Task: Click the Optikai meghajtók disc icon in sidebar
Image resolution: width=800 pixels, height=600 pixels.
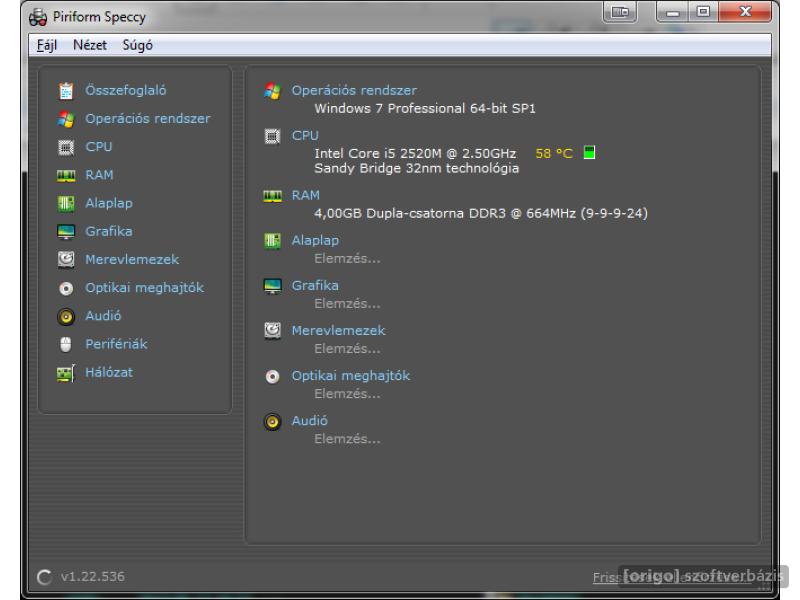Action: [x=66, y=289]
